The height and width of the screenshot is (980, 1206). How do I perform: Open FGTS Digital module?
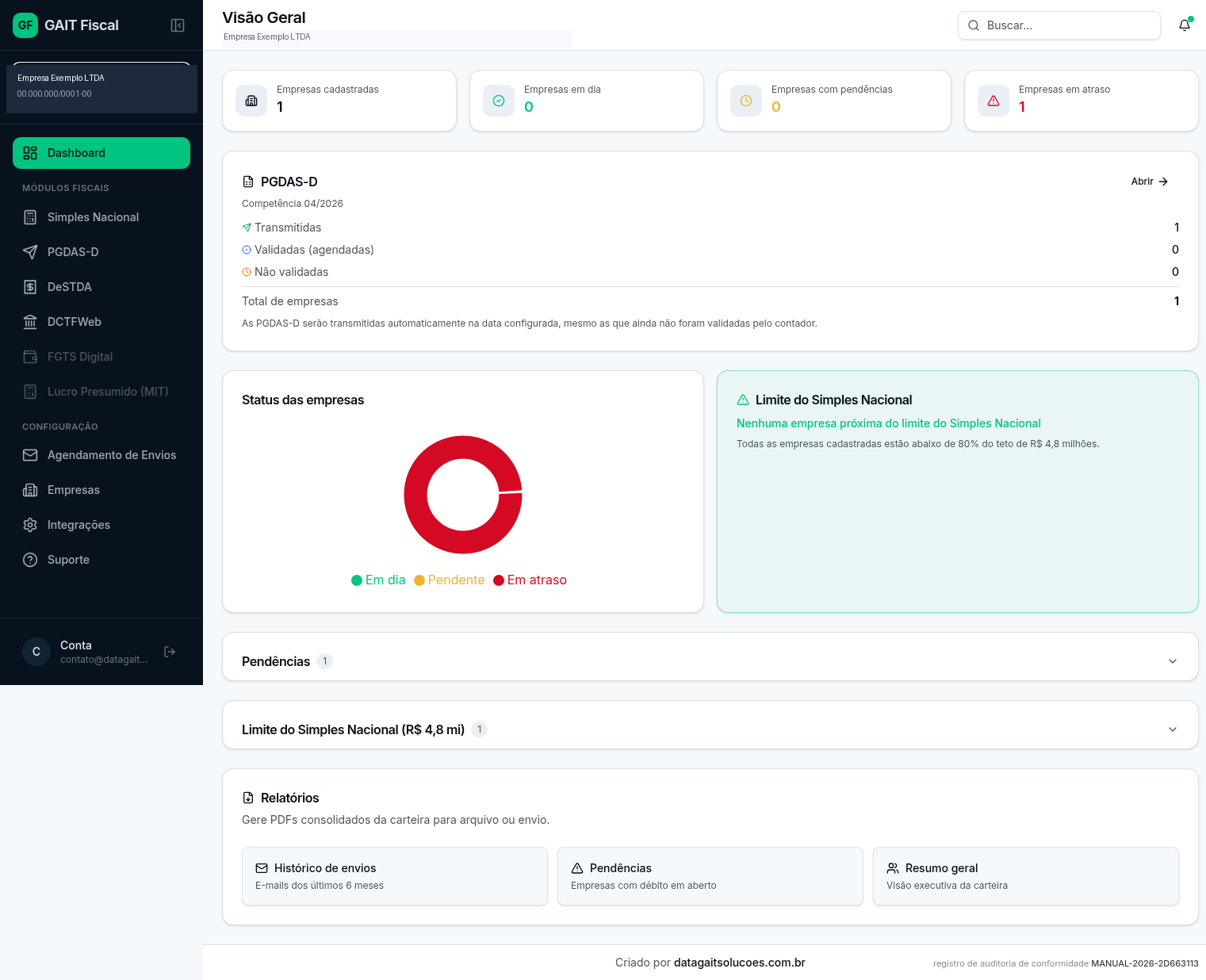101,357
